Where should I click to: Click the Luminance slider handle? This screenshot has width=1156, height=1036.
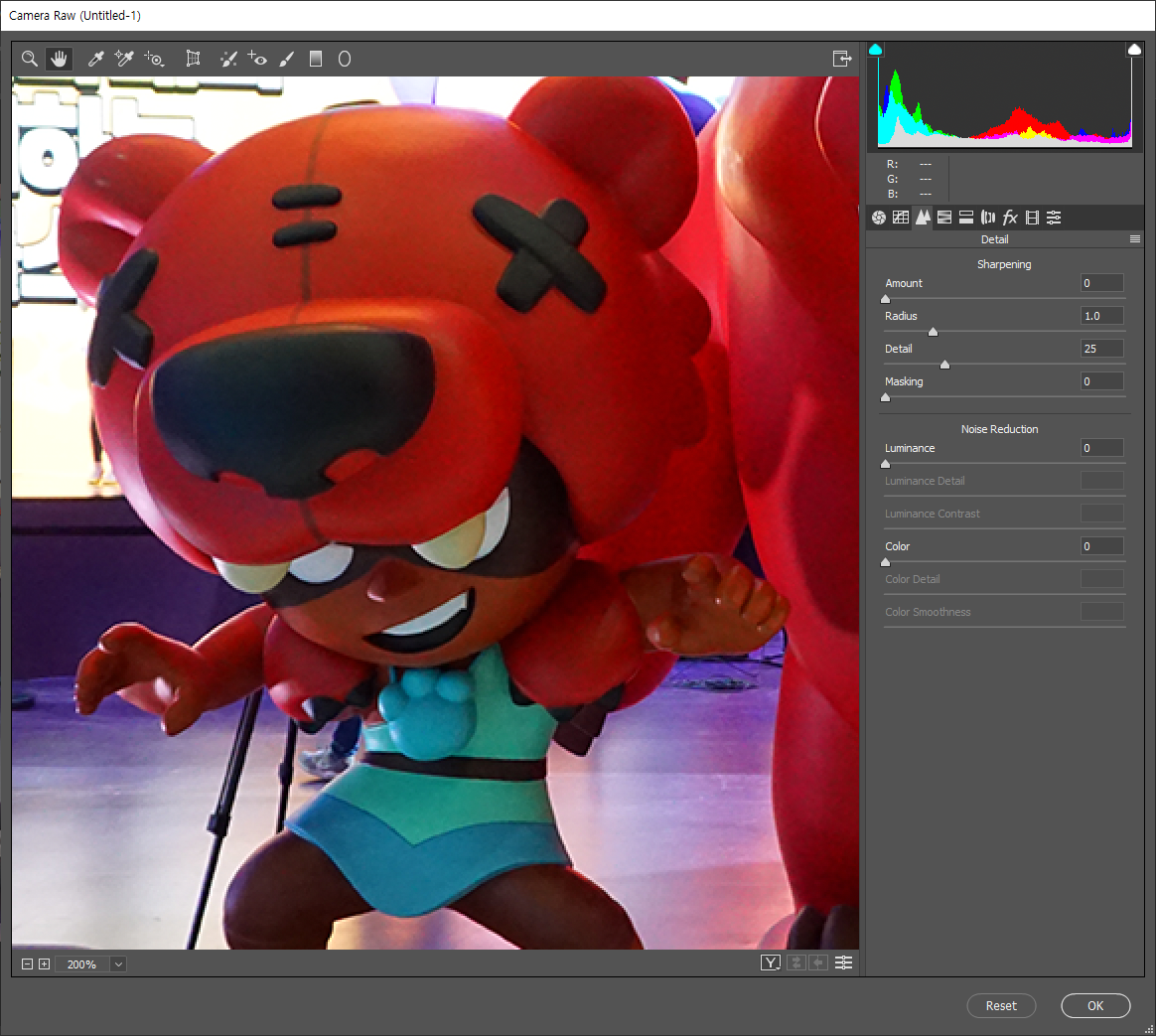[x=886, y=464]
